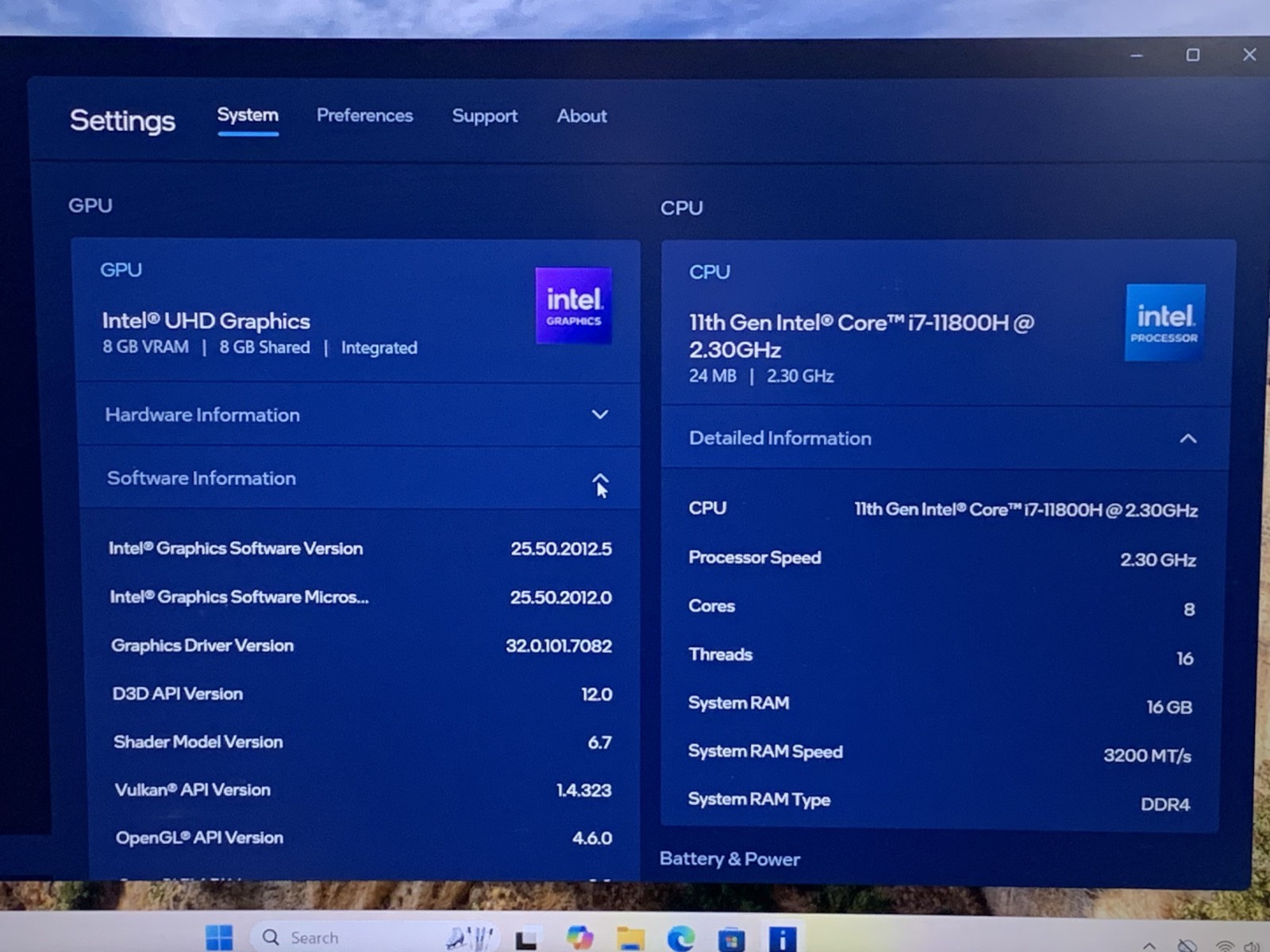
Task: Select the System RAM Speed value 3200 MT/s
Action: tap(1147, 755)
